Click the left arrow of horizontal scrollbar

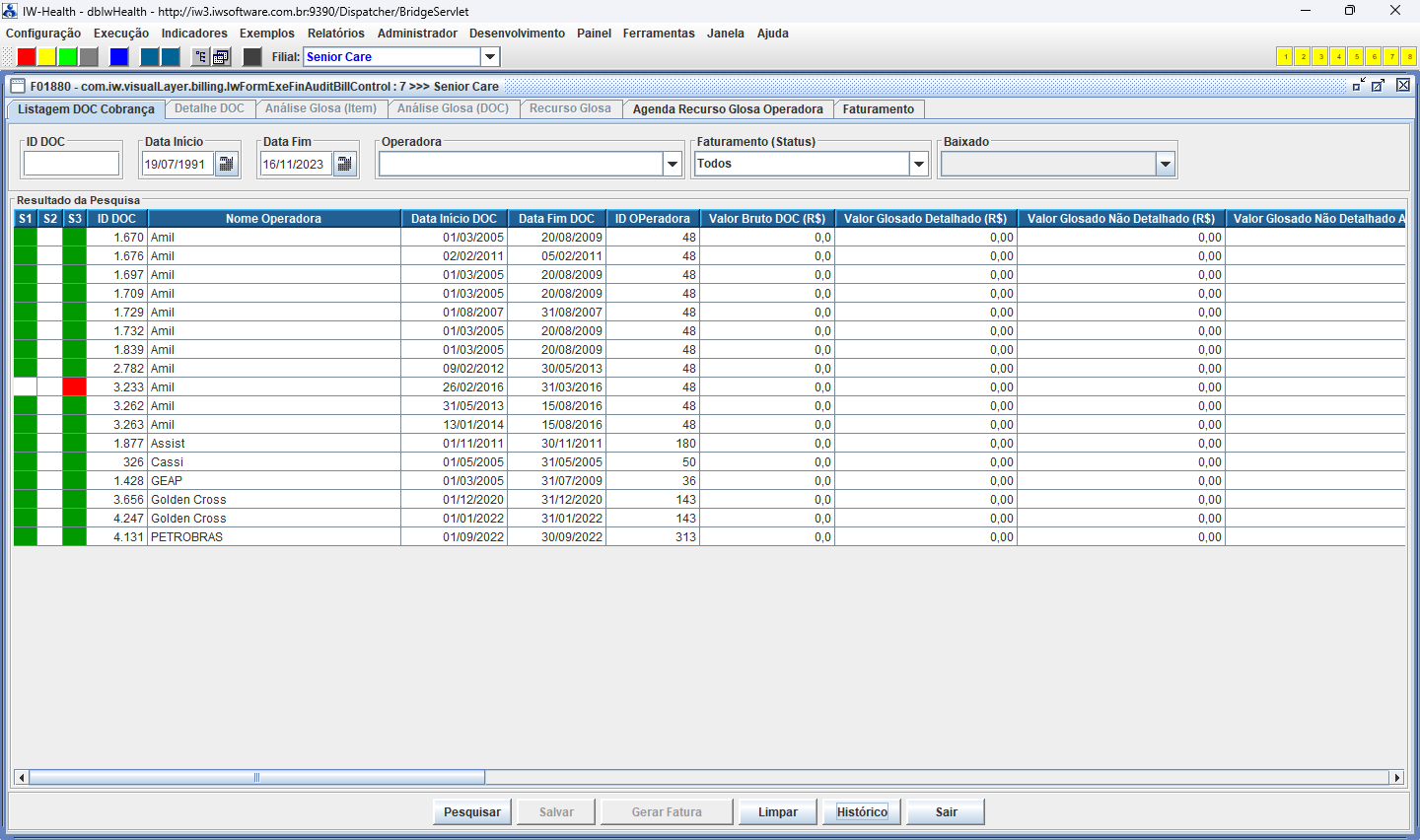pyautogui.click(x=22, y=778)
